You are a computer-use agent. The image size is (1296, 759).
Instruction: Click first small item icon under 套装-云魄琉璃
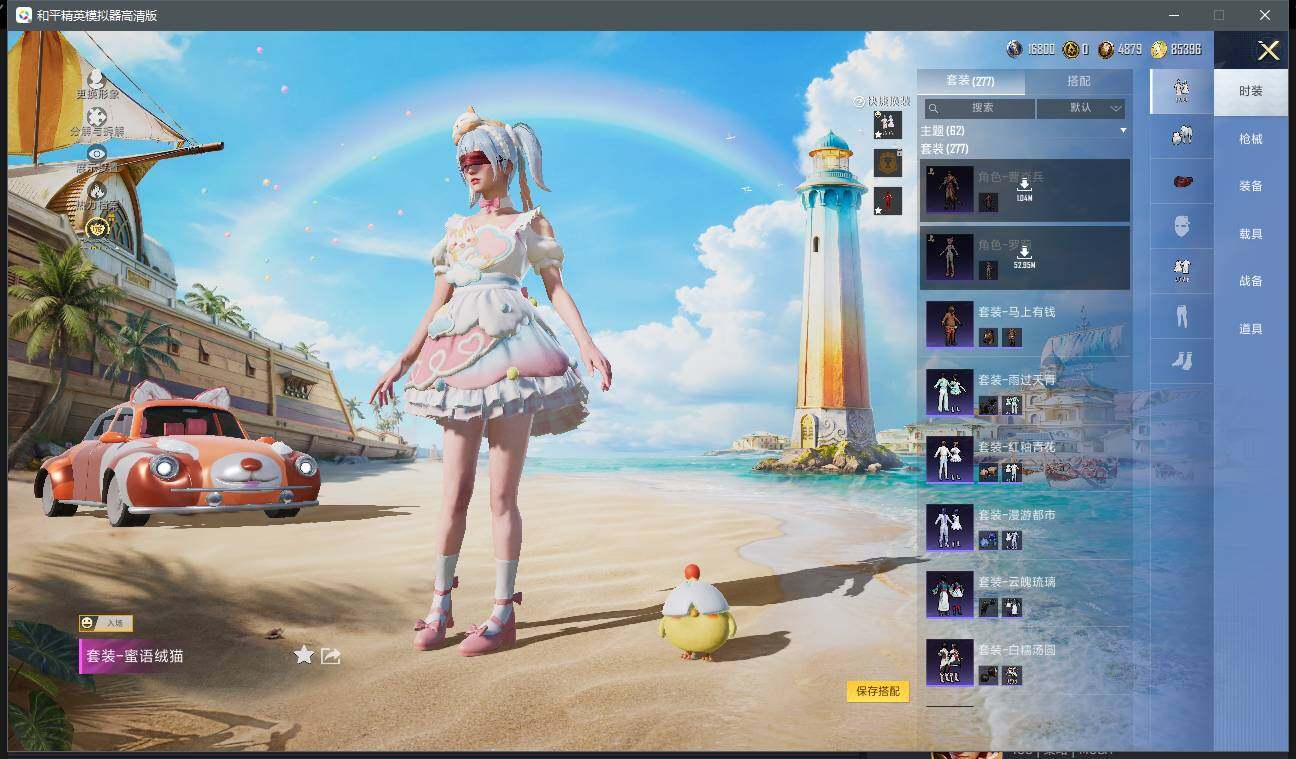[988, 607]
